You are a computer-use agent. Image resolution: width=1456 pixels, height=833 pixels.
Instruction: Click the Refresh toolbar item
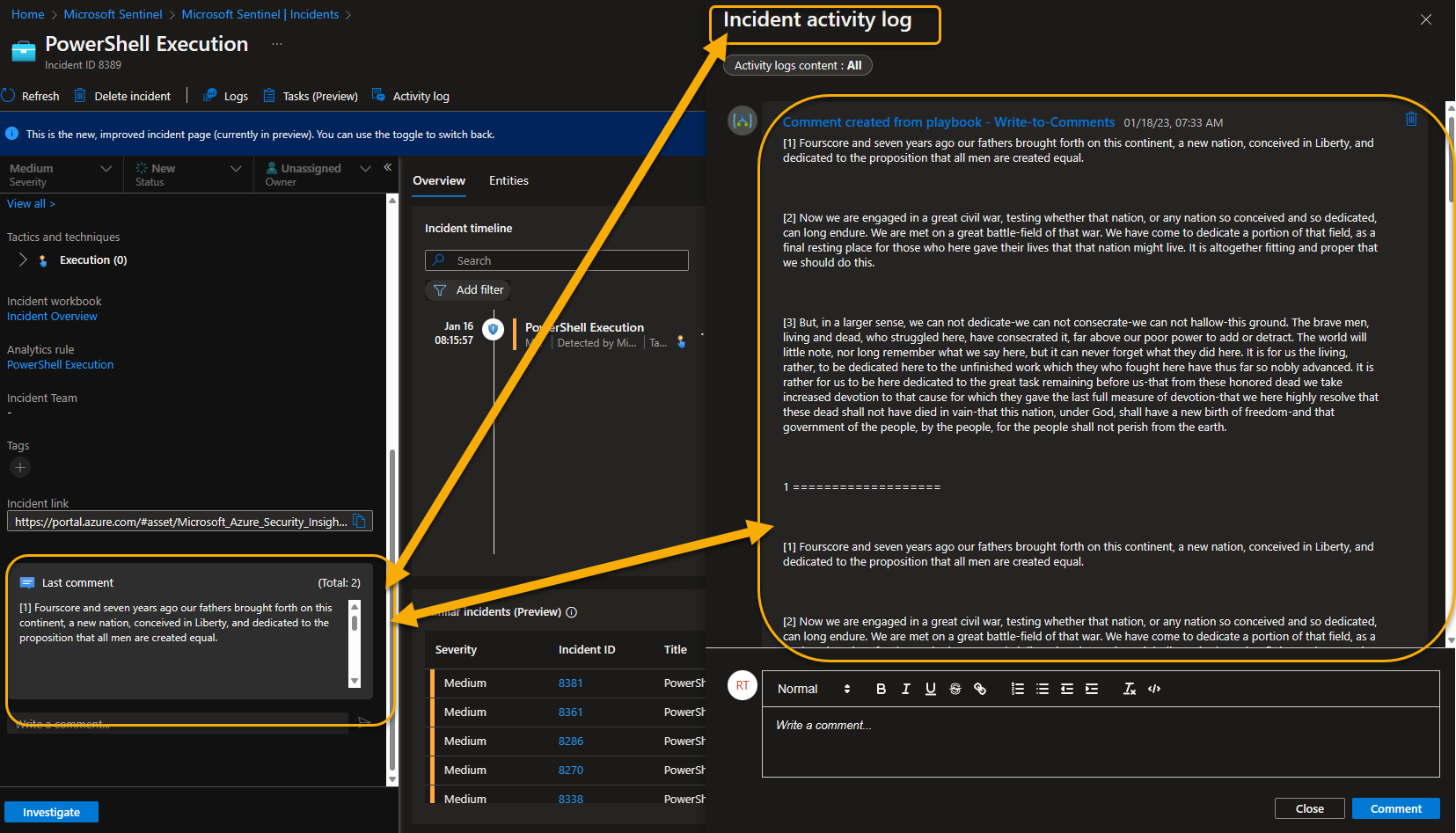point(31,96)
